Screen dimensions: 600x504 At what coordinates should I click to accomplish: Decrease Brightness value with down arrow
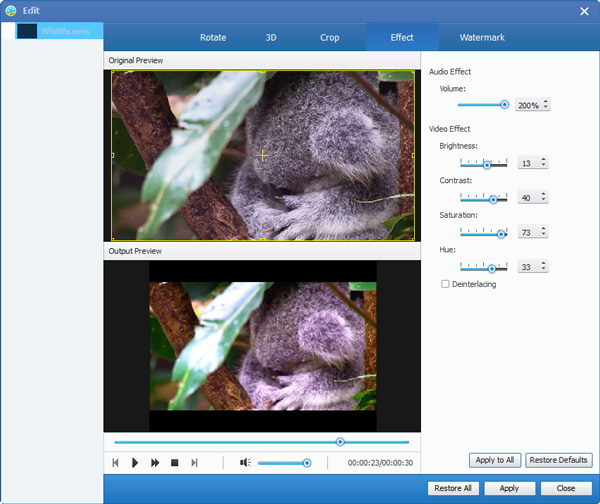pyautogui.click(x=543, y=165)
